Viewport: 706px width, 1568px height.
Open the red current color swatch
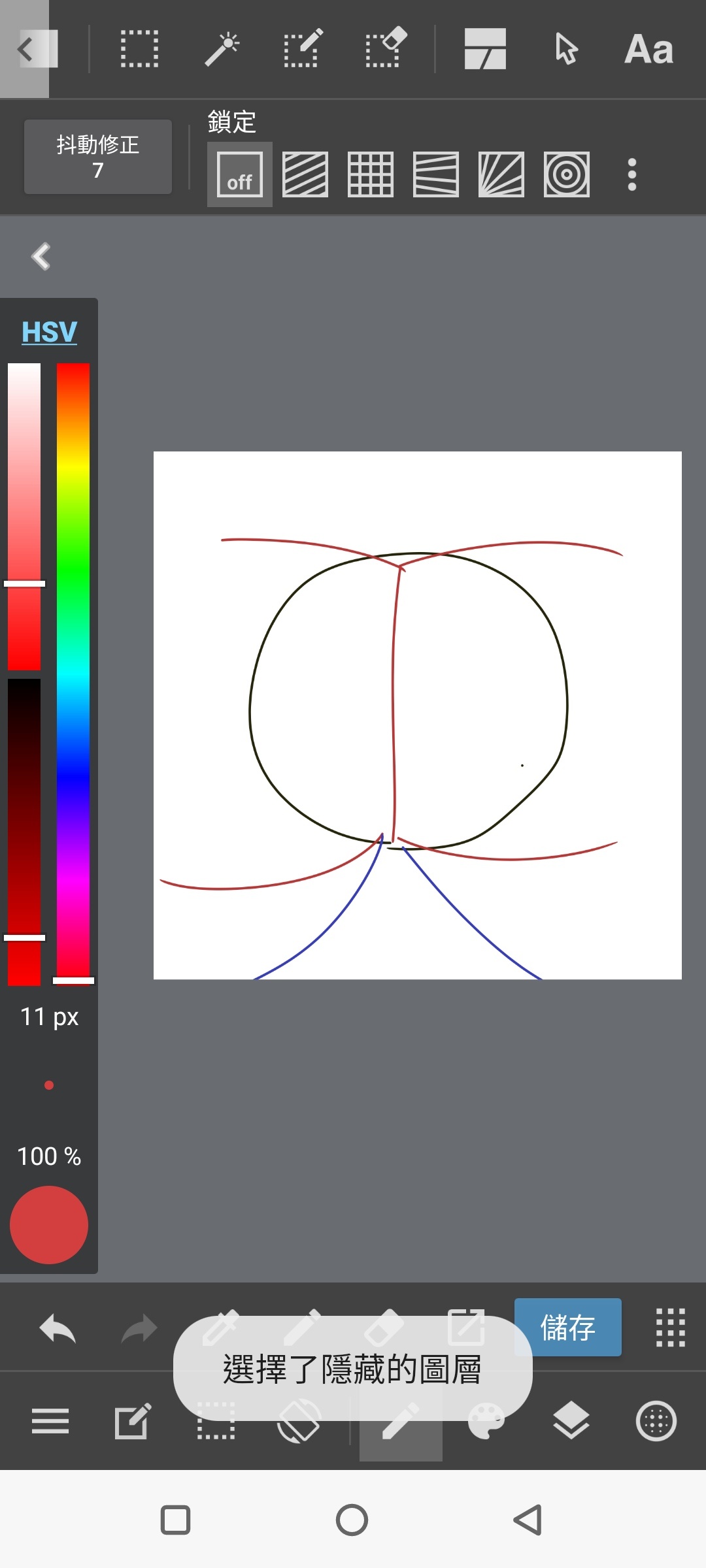[x=49, y=1225]
